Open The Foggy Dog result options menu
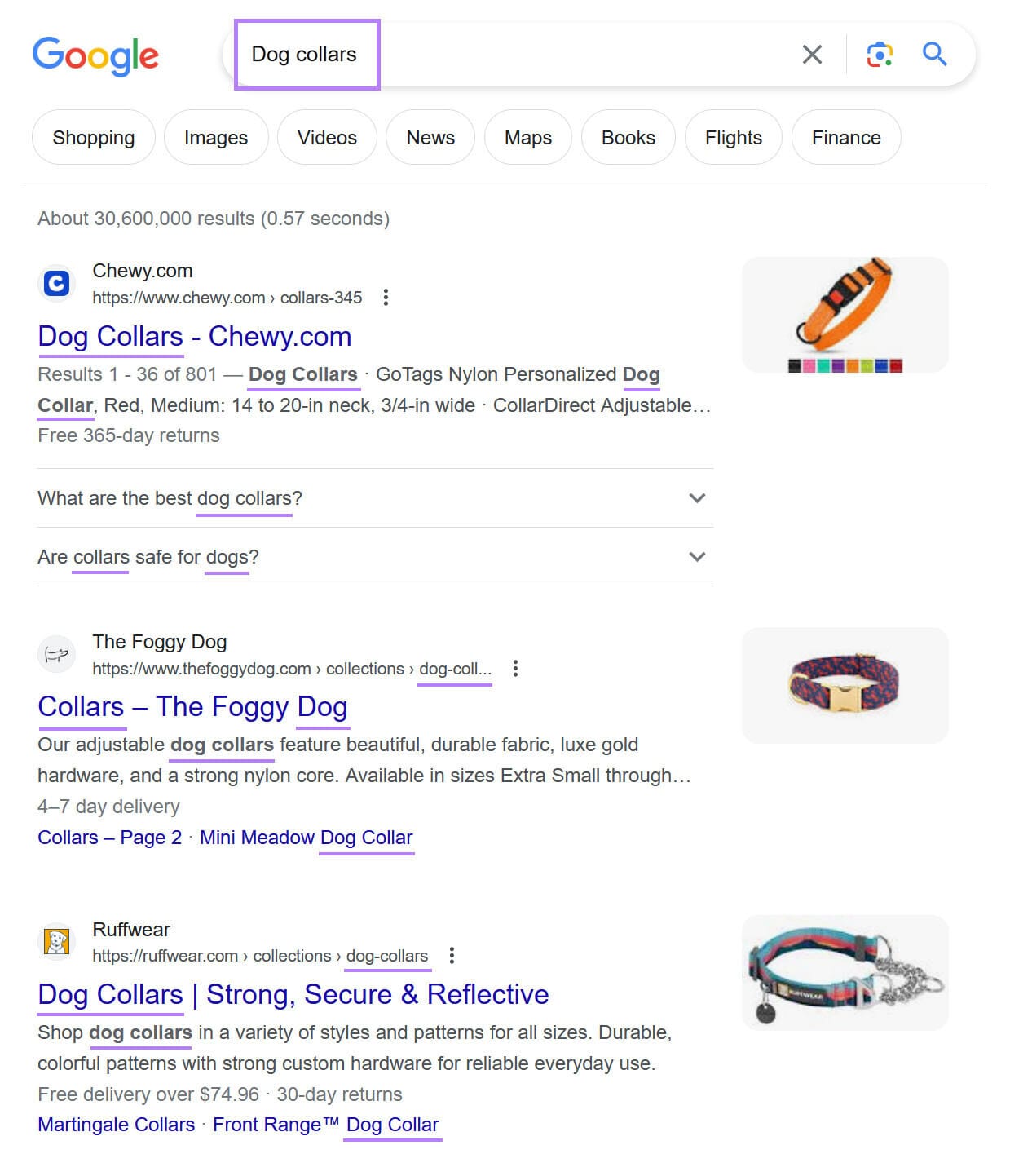1010x1176 pixels. (515, 669)
